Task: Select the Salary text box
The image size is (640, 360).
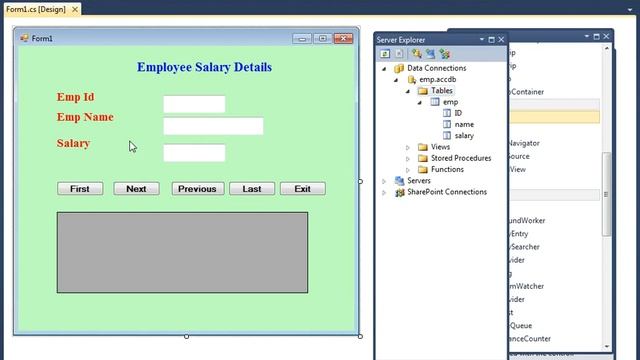Action: 194,153
